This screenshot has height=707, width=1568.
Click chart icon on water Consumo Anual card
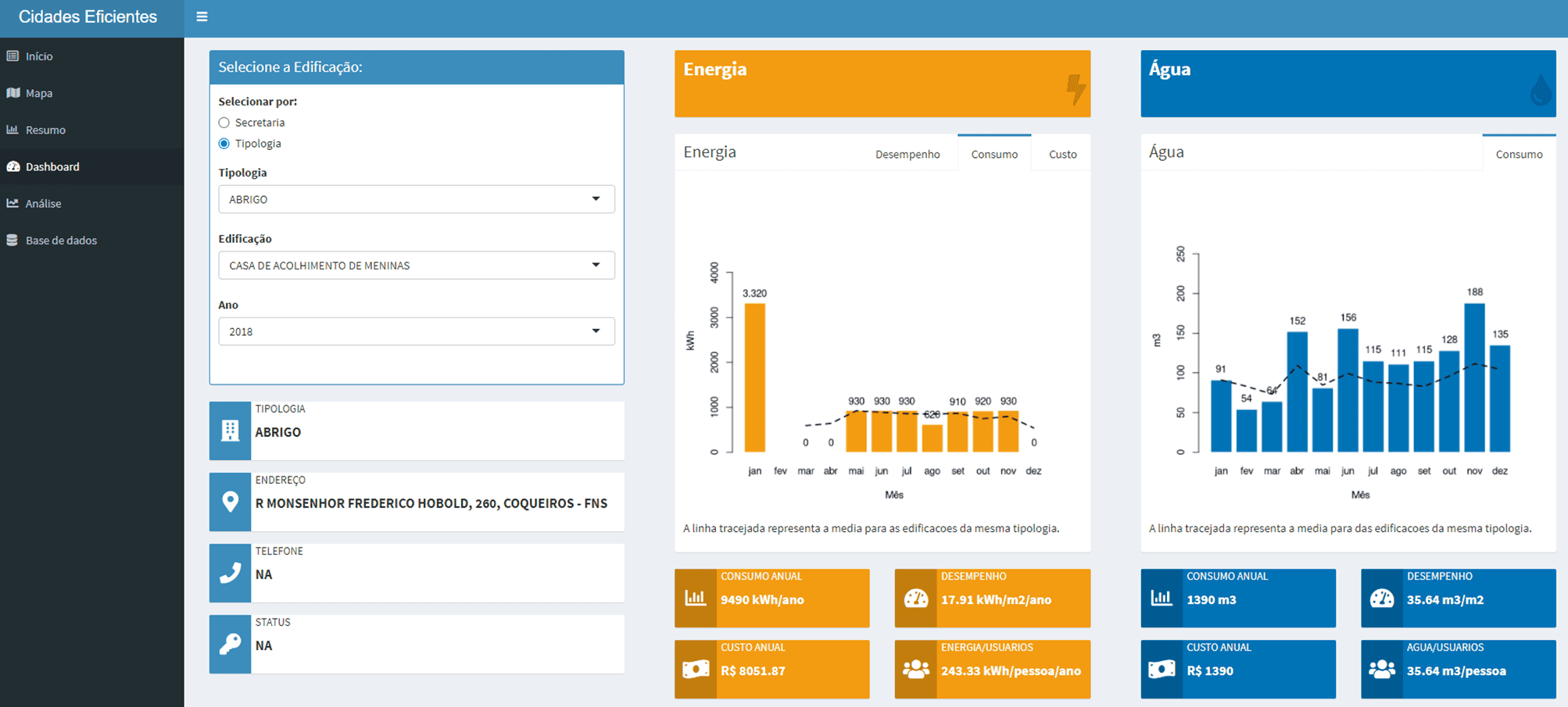[1161, 598]
